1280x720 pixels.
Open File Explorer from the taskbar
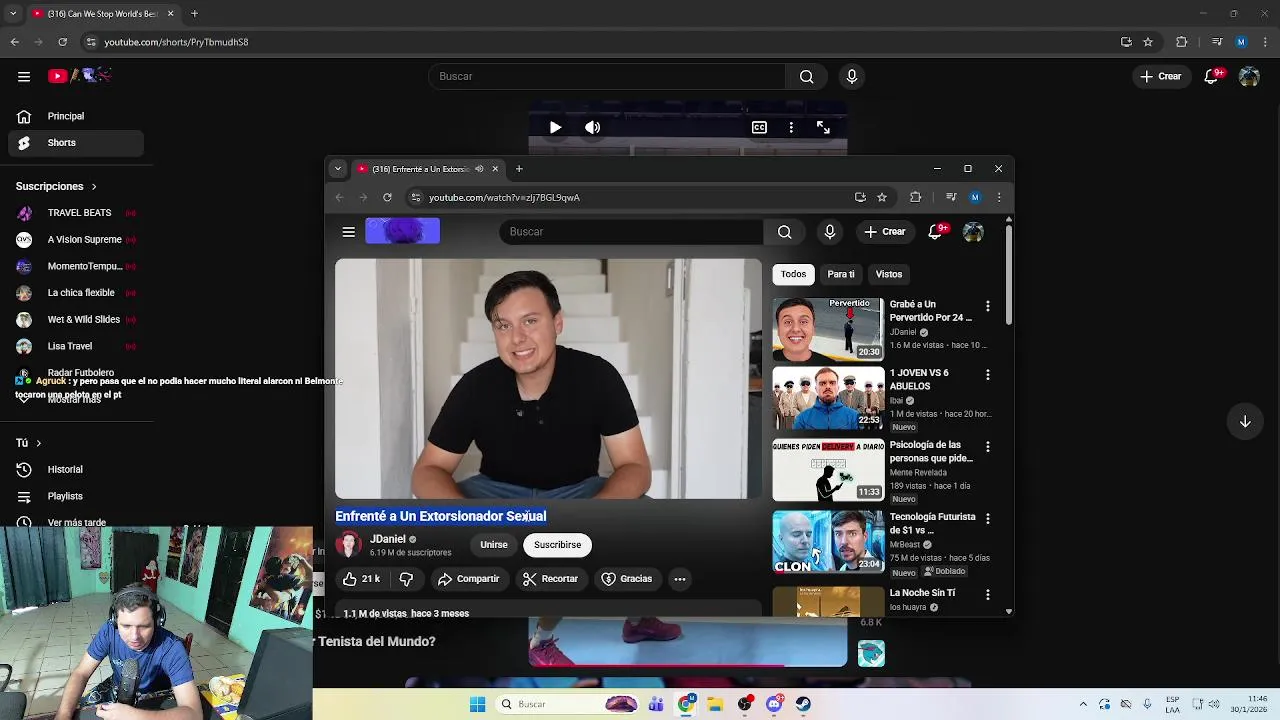coord(715,704)
